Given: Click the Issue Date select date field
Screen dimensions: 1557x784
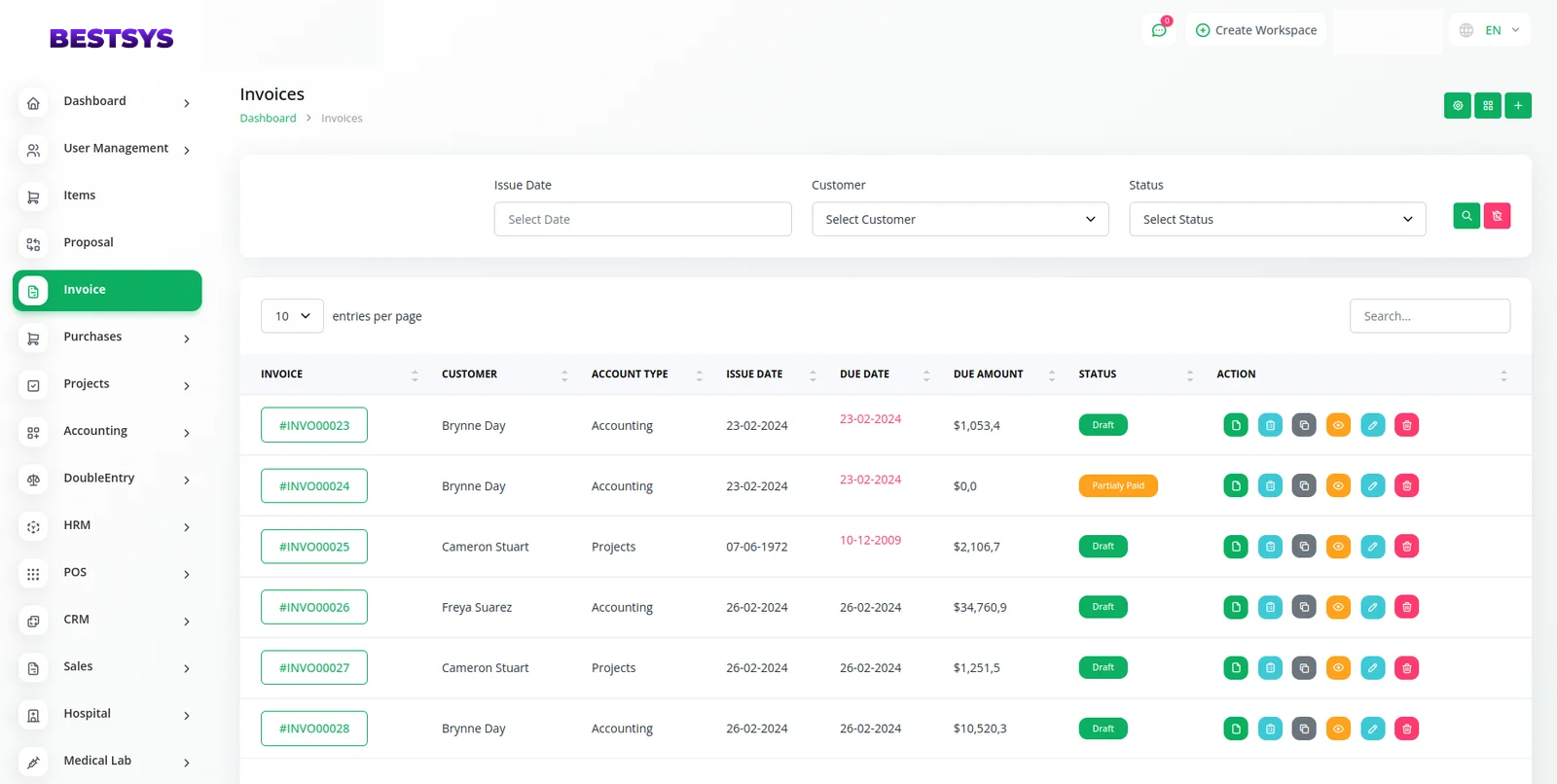Looking at the screenshot, I should [642, 220].
